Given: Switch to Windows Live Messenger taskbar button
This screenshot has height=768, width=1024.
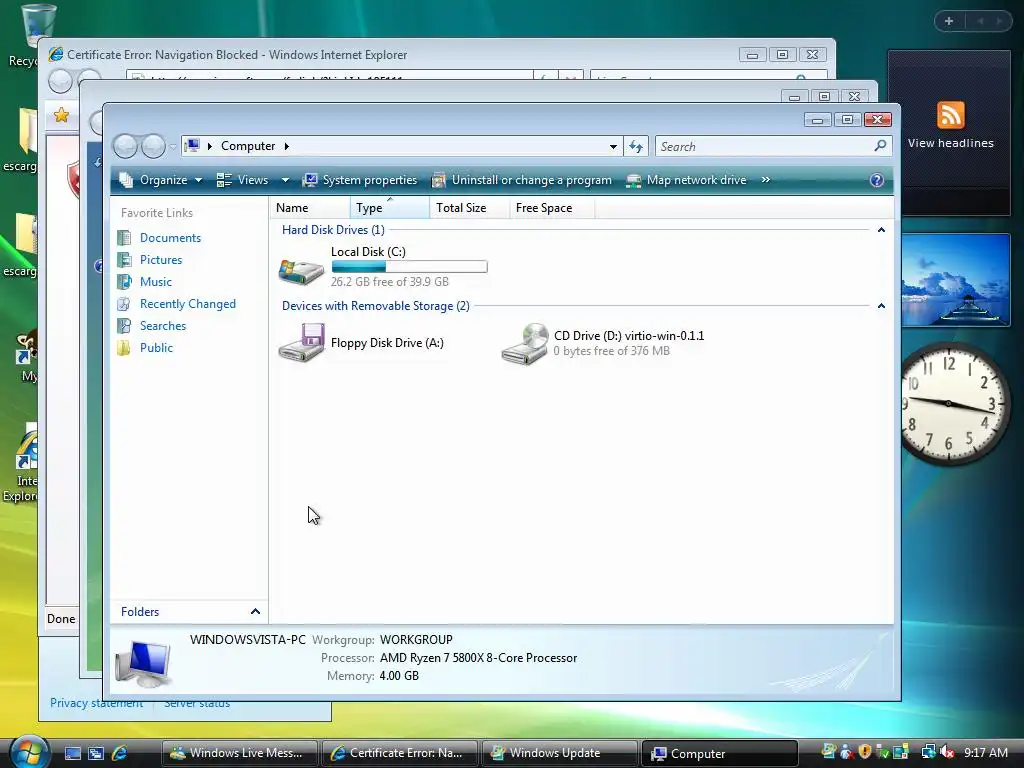Looking at the screenshot, I should click(239, 753).
